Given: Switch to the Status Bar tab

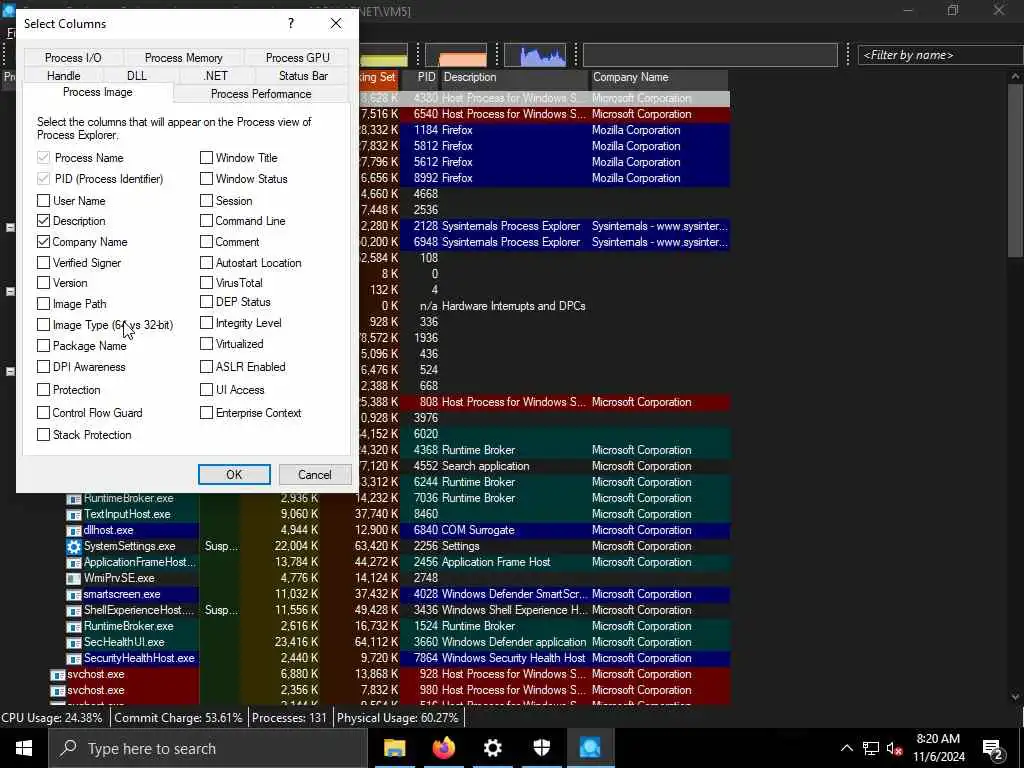Looking at the screenshot, I should [303, 76].
